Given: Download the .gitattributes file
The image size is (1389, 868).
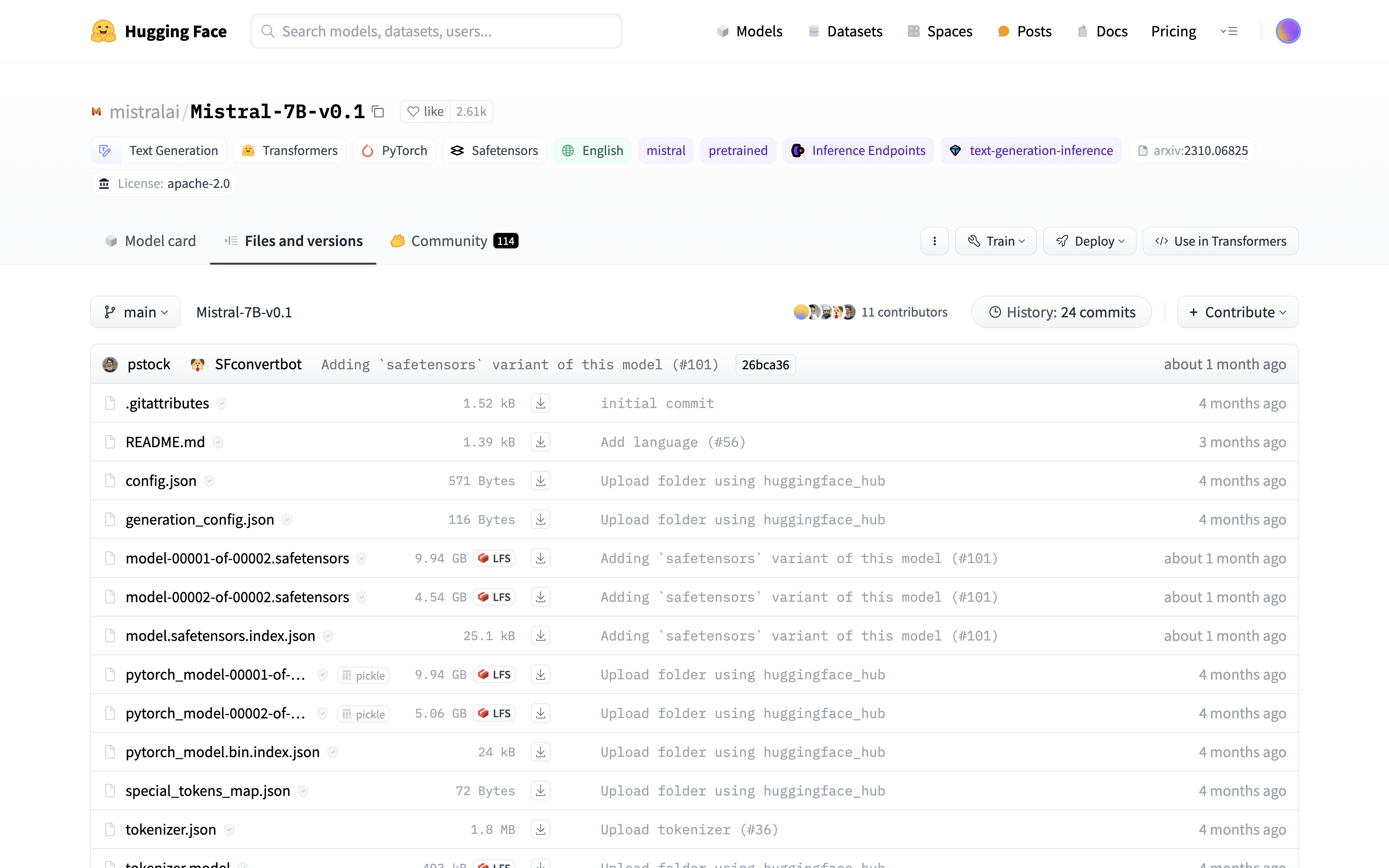Looking at the screenshot, I should pyautogui.click(x=540, y=403).
